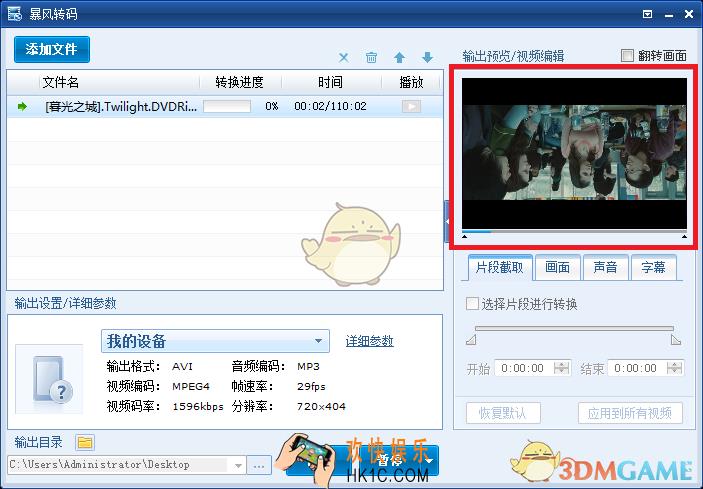Move file down with the down arrow icon
The image size is (703, 489).
pyautogui.click(x=427, y=57)
